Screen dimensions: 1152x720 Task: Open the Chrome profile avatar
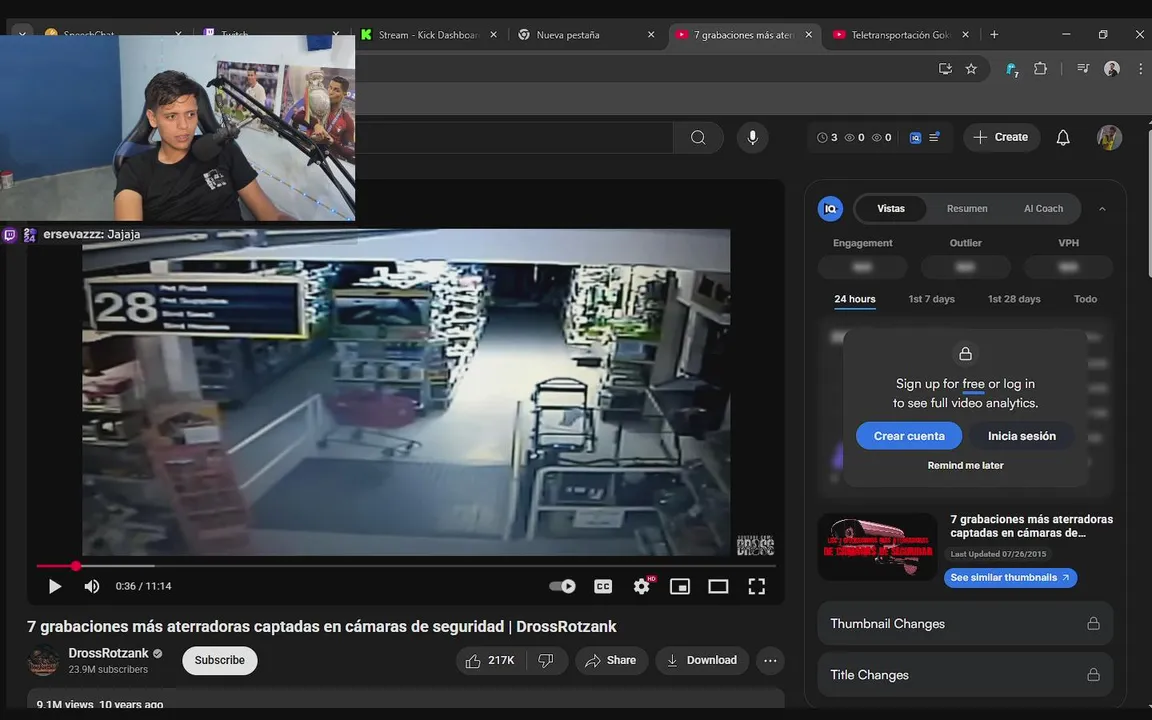[x=1112, y=68]
